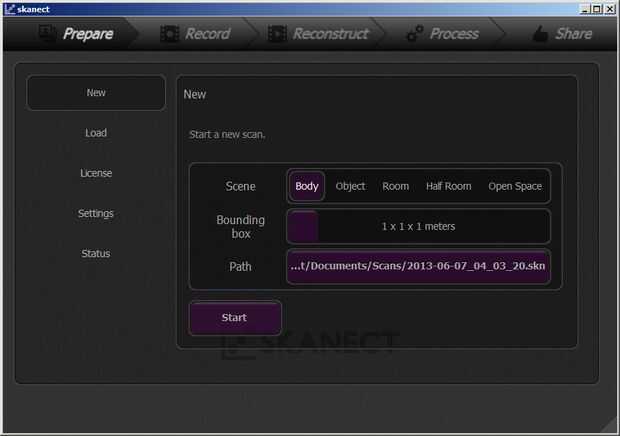This screenshot has width=620, height=436.
Task: Click the Bounding box size slider
Action: click(419, 226)
